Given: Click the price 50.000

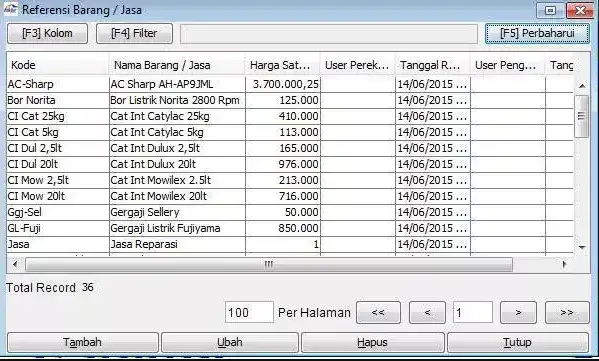Looking at the screenshot, I should tap(302, 212).
